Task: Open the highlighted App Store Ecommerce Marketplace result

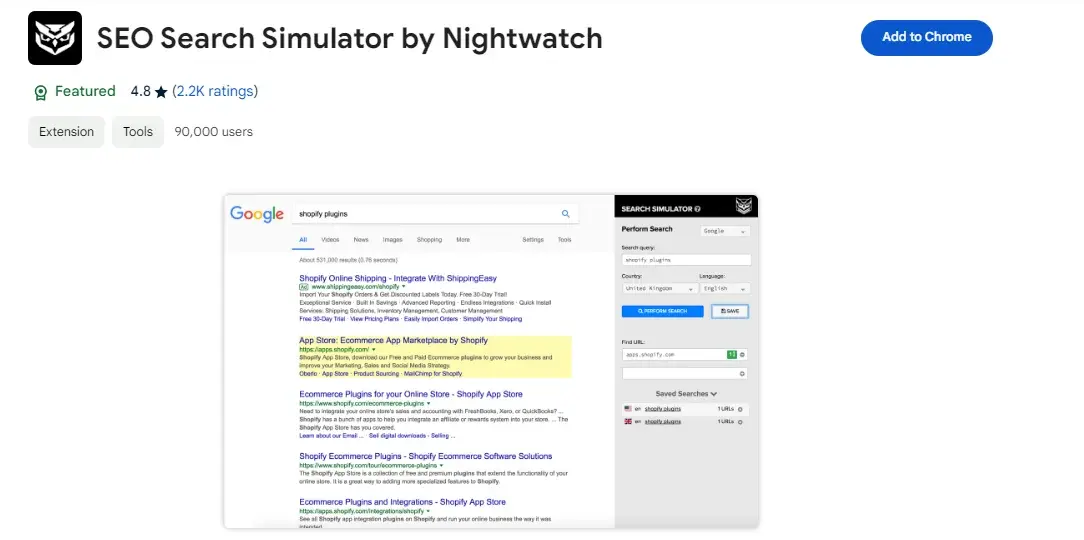Action: (x=393, y=340)
